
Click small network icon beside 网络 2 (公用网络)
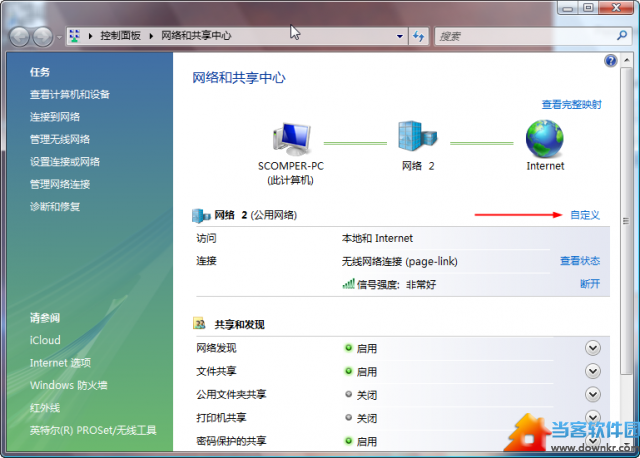pos(201,216)
